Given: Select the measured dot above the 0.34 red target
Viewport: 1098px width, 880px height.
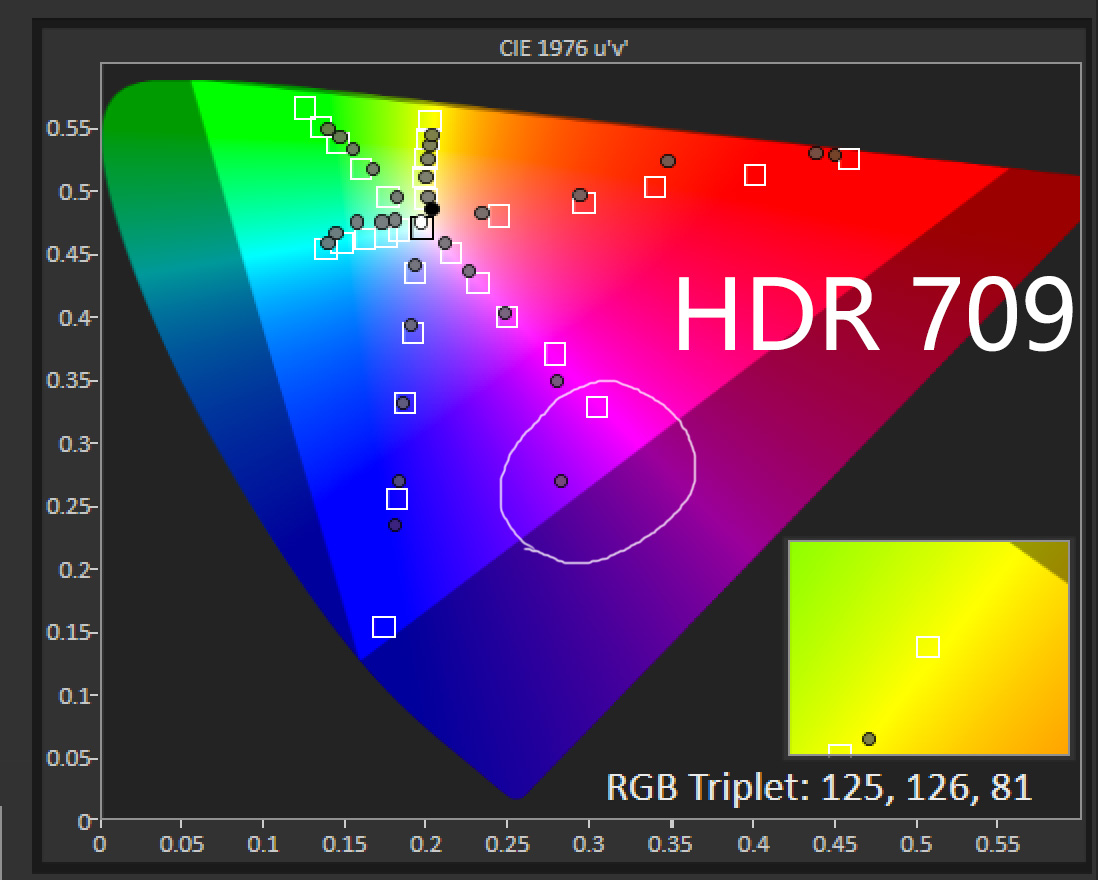Looking at the screenshot, I should point(668,161).
